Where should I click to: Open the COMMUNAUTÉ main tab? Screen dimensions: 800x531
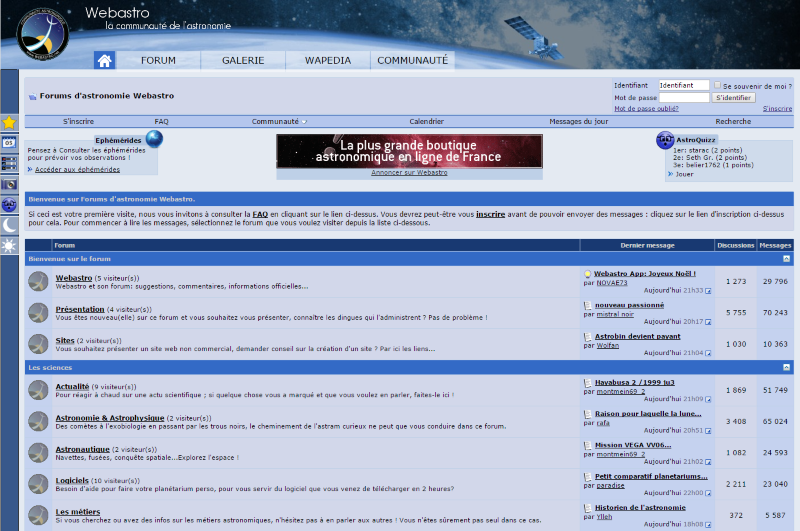tap(412, 60)
